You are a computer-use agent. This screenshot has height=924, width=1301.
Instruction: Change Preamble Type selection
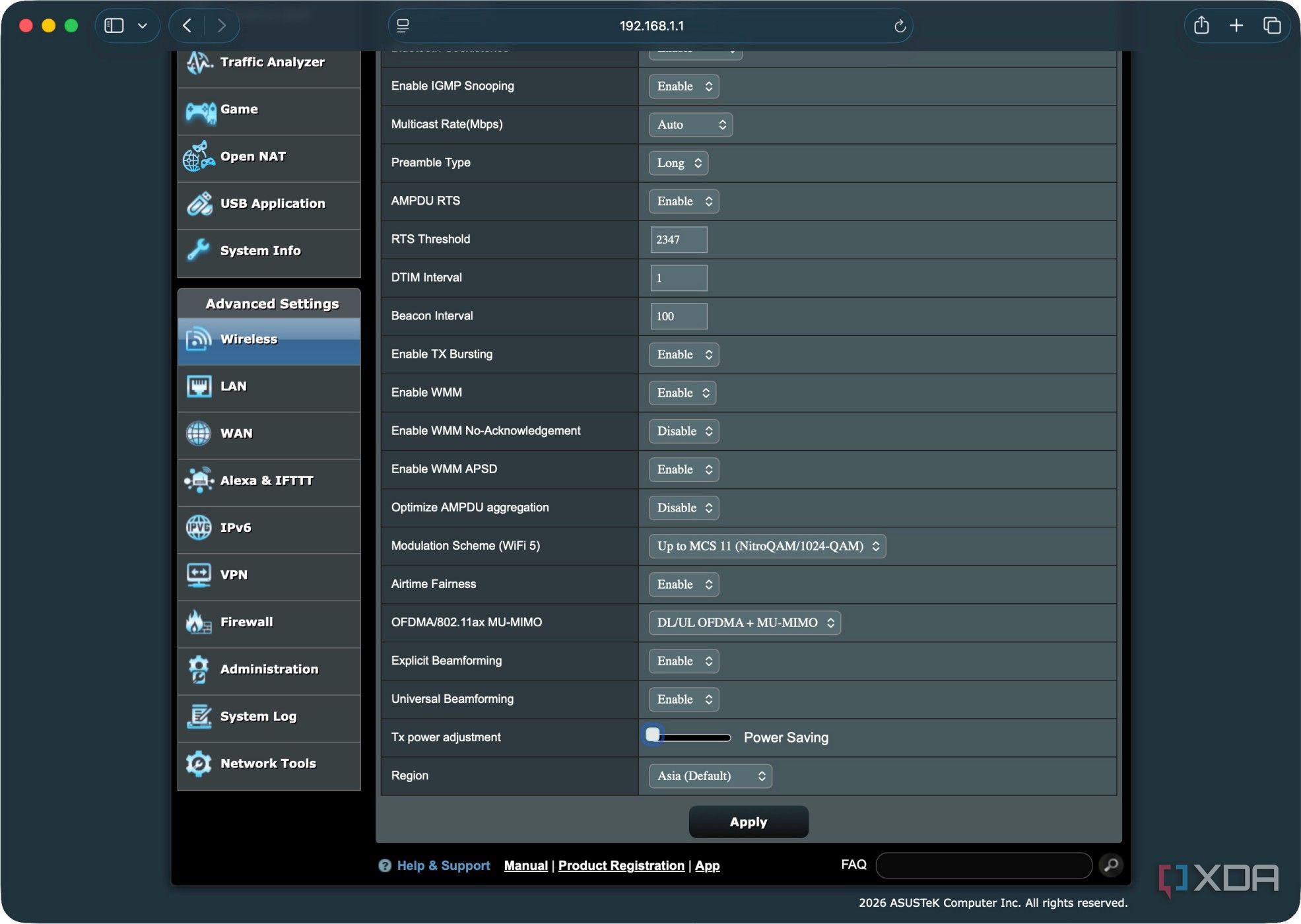(679, 163)
